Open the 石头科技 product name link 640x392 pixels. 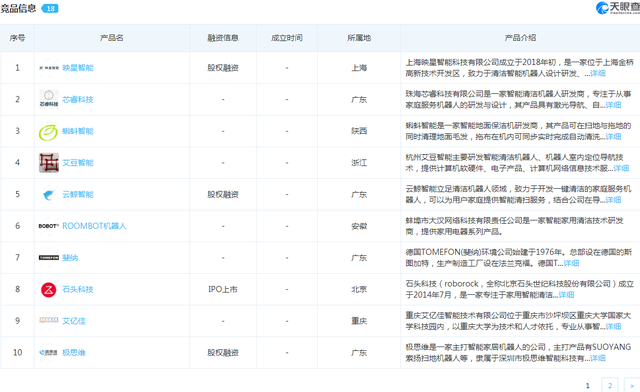78,289
